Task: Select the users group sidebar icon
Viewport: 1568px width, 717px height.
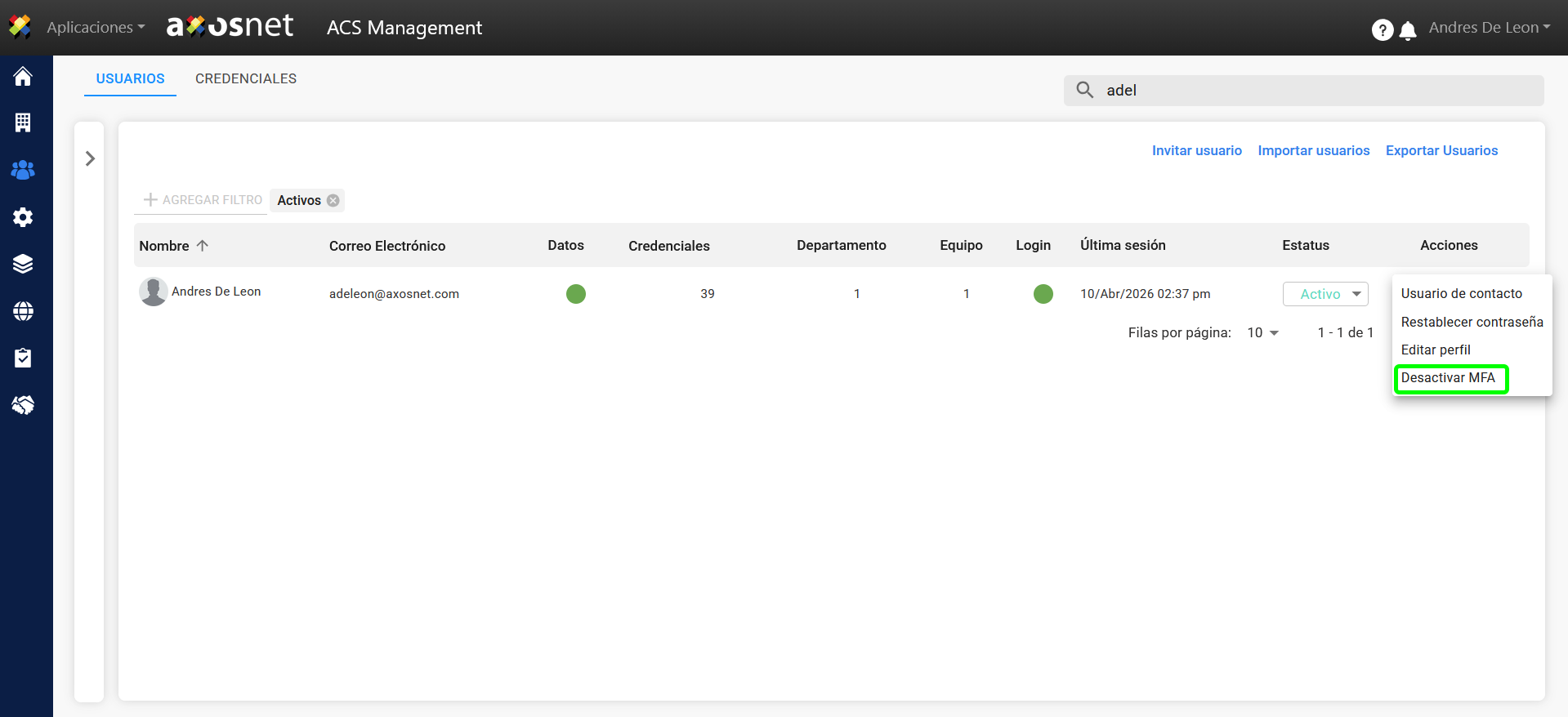Action: click(x=23, y=170)
